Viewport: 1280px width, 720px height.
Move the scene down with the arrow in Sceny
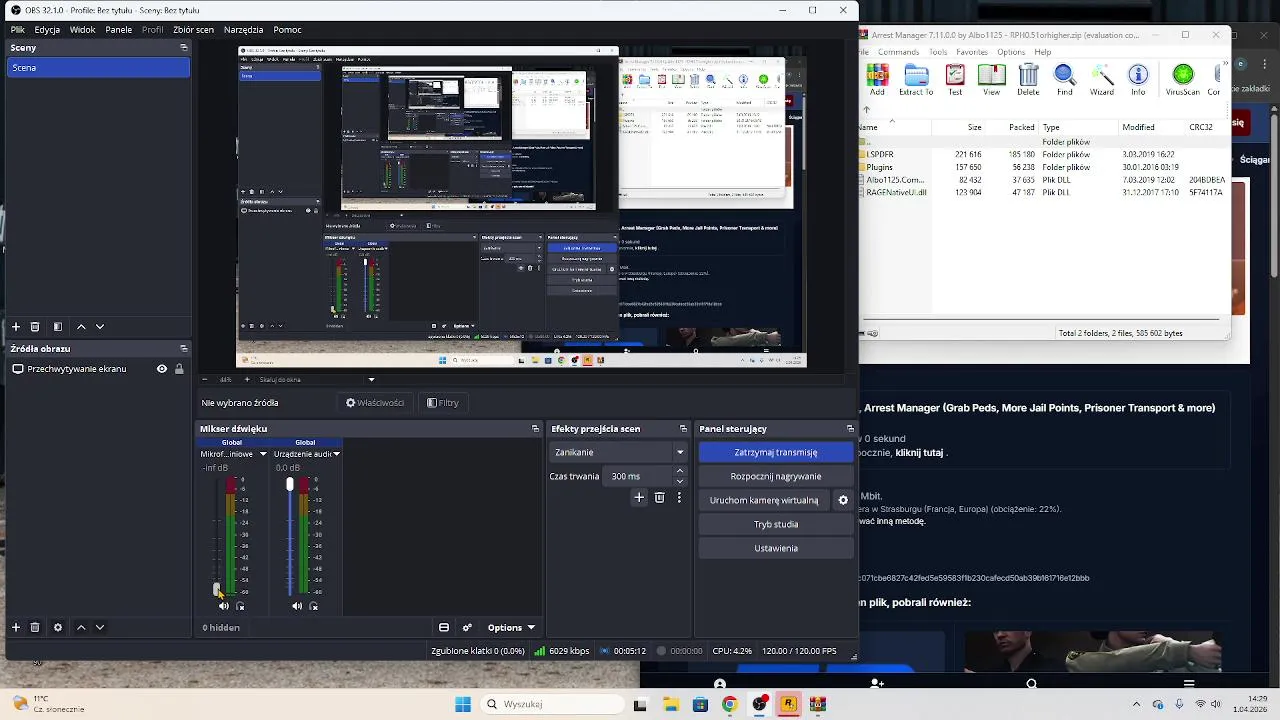(x=100, y=327)
